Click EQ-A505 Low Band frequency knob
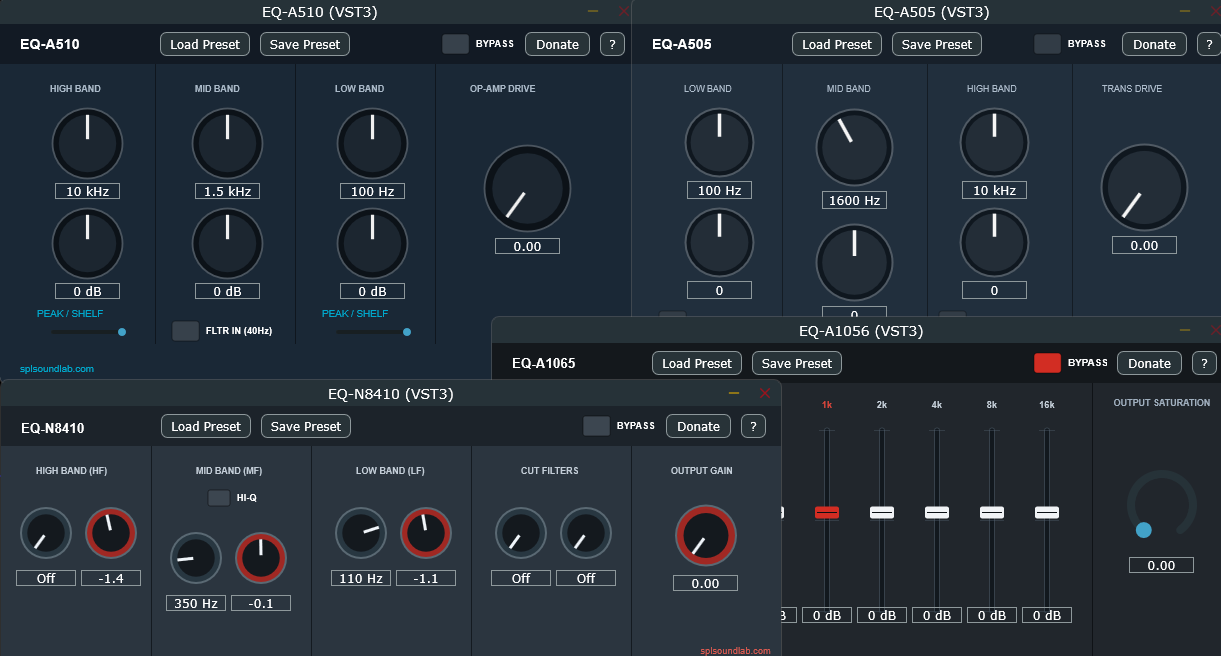This screenshot has width=1221, height=656. [x=719, y=142]
